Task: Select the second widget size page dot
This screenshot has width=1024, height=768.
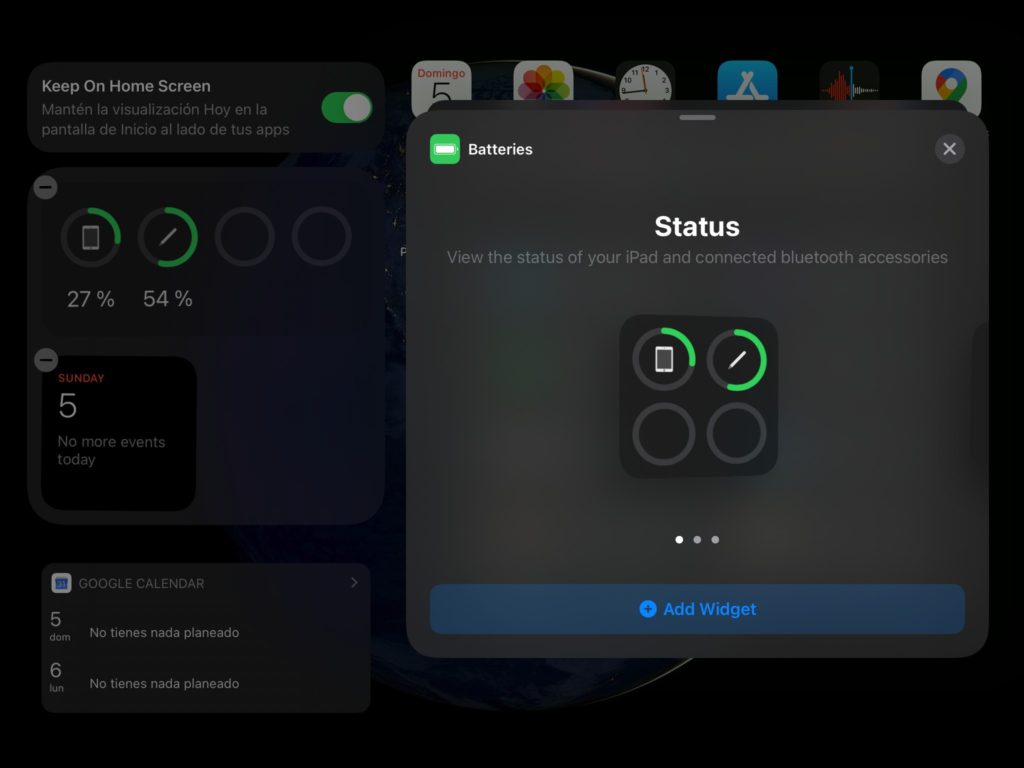Action: [x=697, y=540]
